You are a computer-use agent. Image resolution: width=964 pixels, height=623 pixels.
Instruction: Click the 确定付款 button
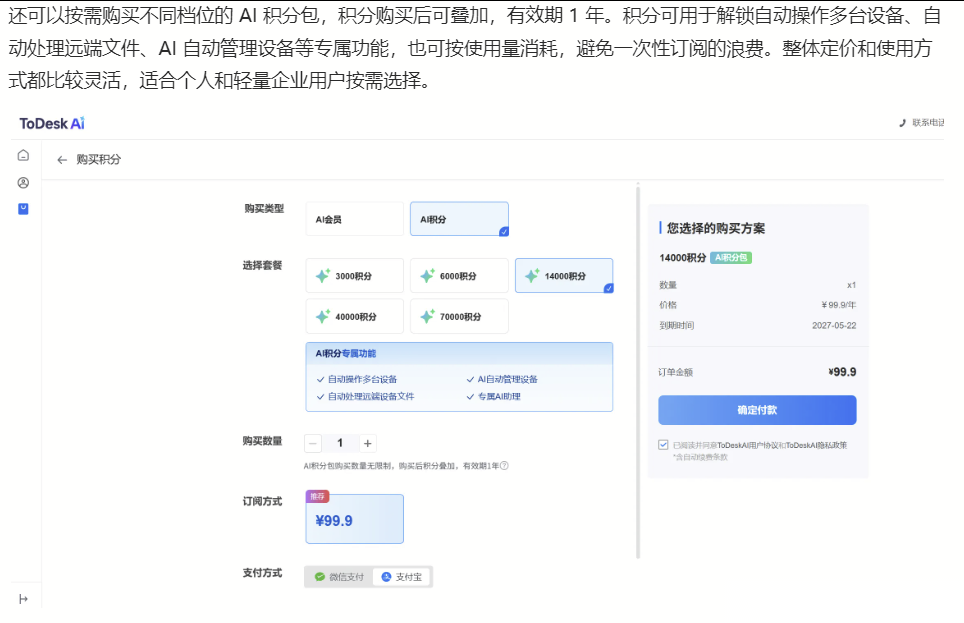[757, 410]
